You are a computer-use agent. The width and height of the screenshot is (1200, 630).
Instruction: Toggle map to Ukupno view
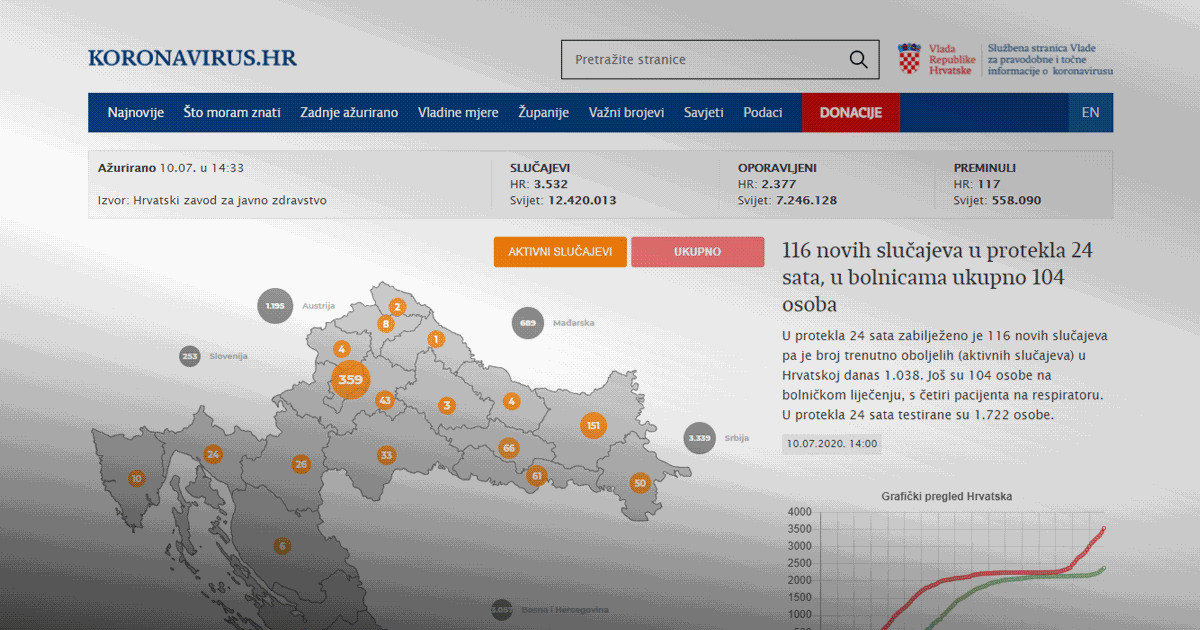(697, 252)
